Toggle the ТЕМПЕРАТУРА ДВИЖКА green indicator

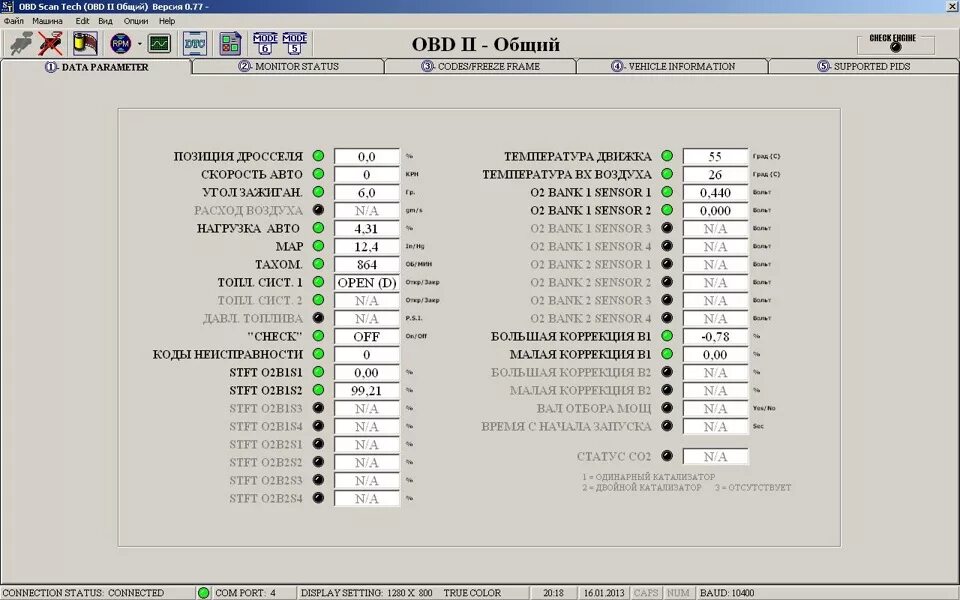667,156
